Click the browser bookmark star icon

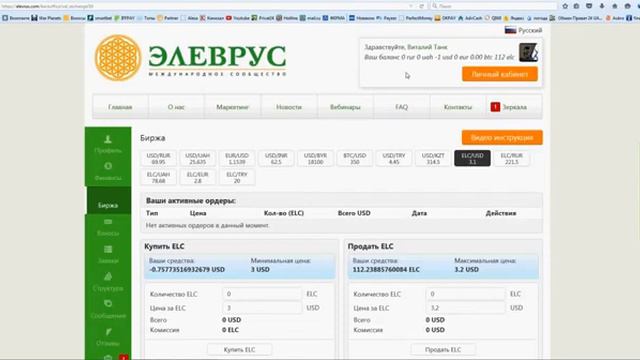(565, 6)
